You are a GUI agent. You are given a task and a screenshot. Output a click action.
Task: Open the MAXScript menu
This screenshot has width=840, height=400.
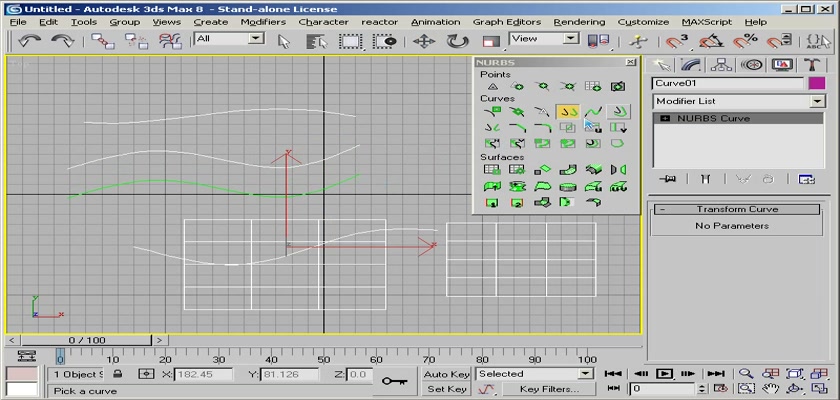click(x=707, y=22)
